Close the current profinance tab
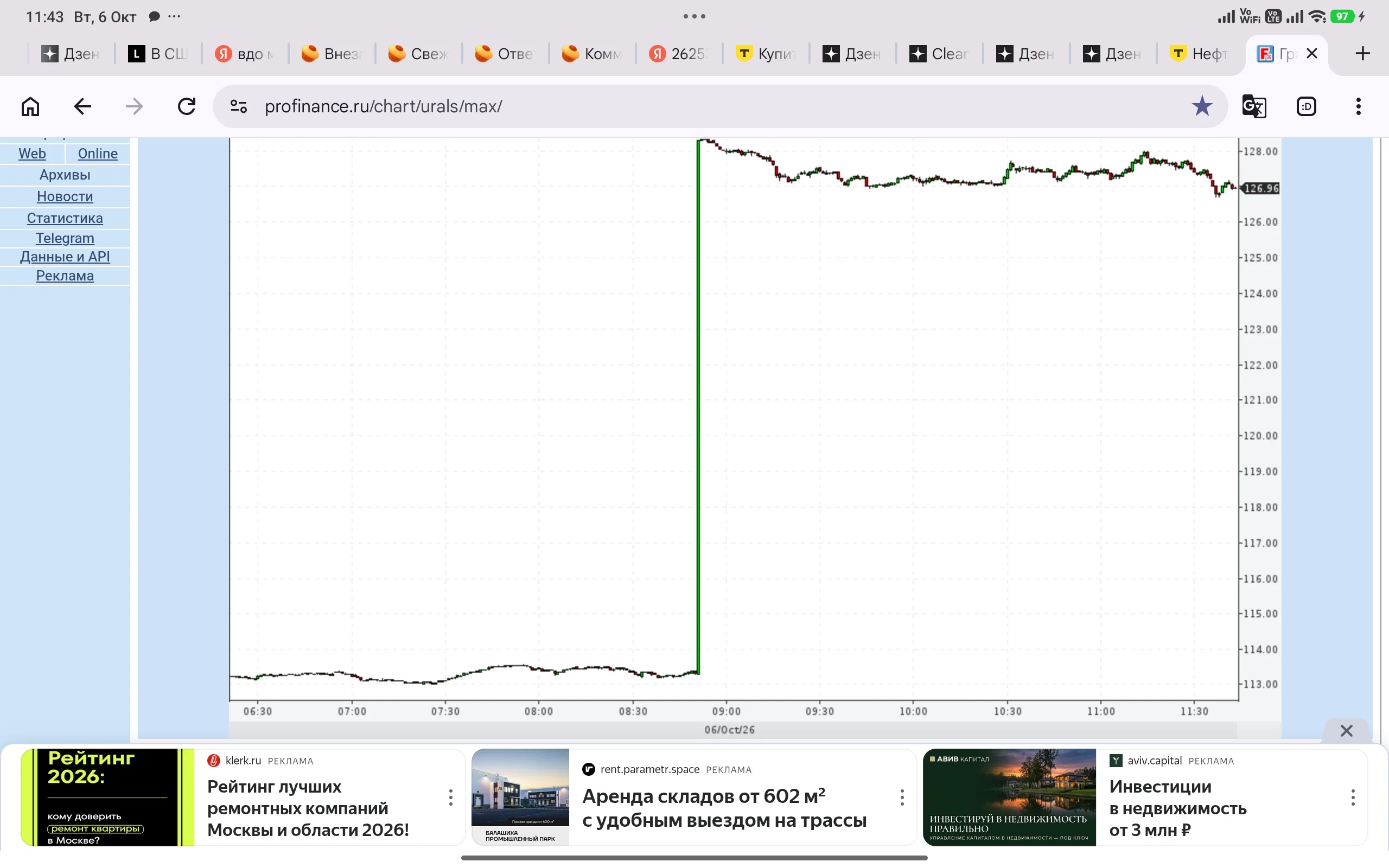1389x868 pixels. click(1311, 53)
